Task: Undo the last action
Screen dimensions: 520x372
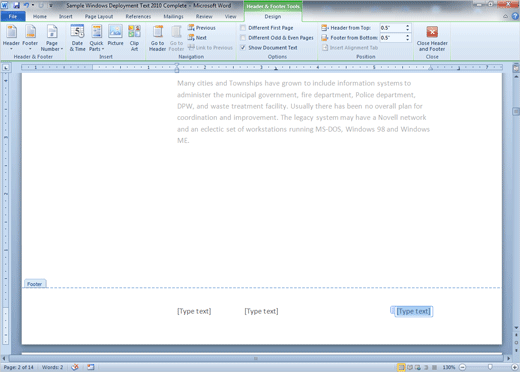Action: (x=26, y=5)
